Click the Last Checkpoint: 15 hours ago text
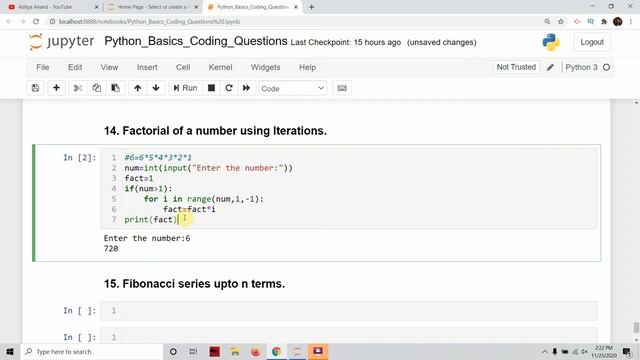The image size is (640, 360). [x=346, y=42]
